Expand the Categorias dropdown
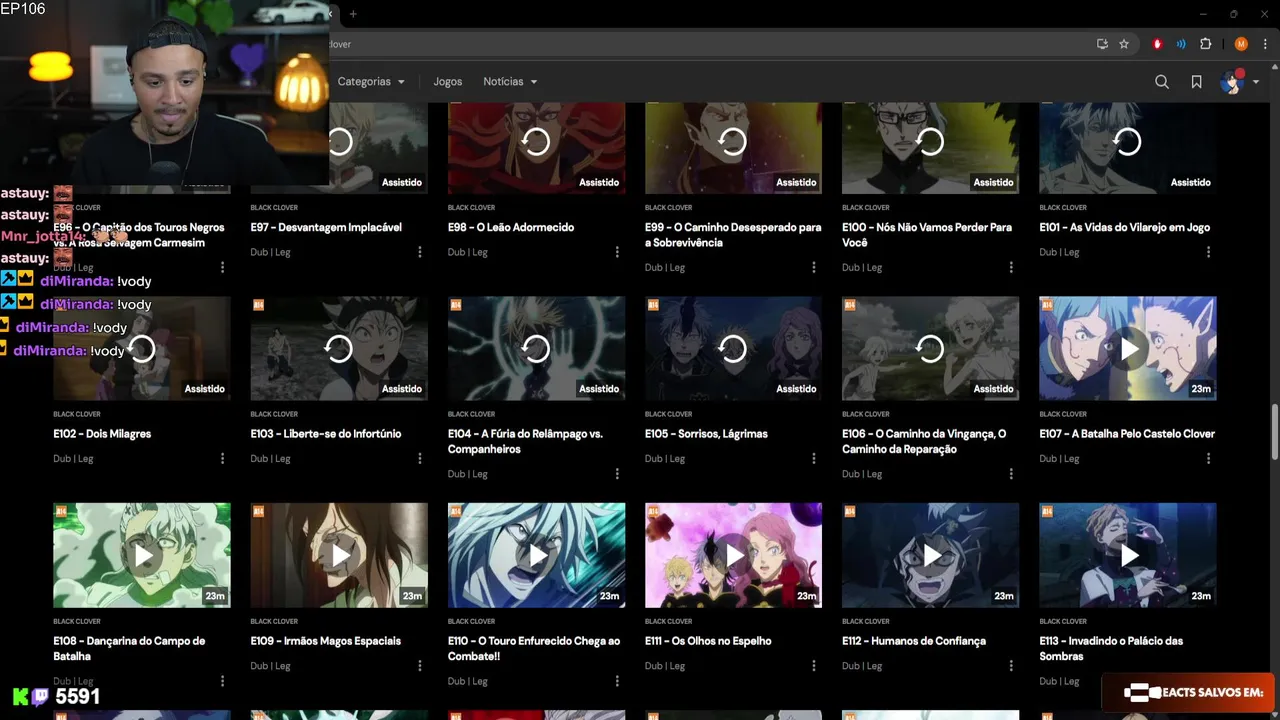The height and width of the screenshot is (720, 1280). pos(371,82)
